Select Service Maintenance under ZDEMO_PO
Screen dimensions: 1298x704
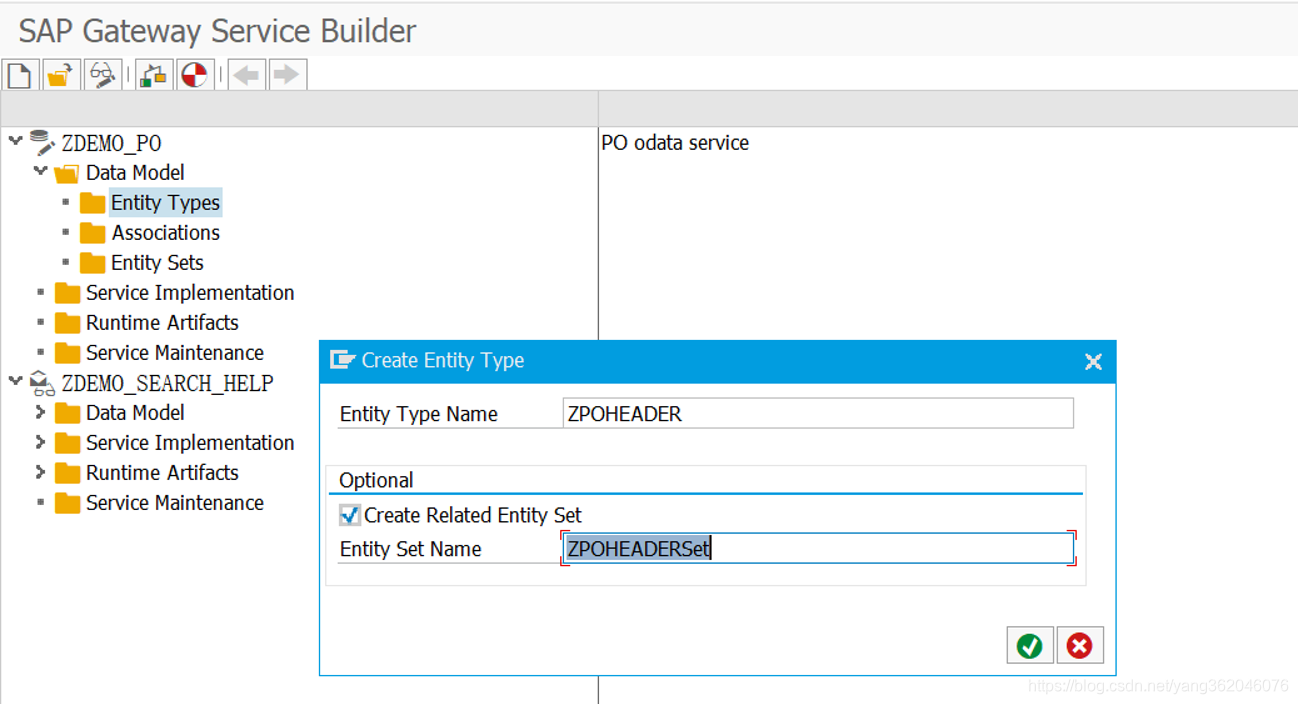click(175, 353)
